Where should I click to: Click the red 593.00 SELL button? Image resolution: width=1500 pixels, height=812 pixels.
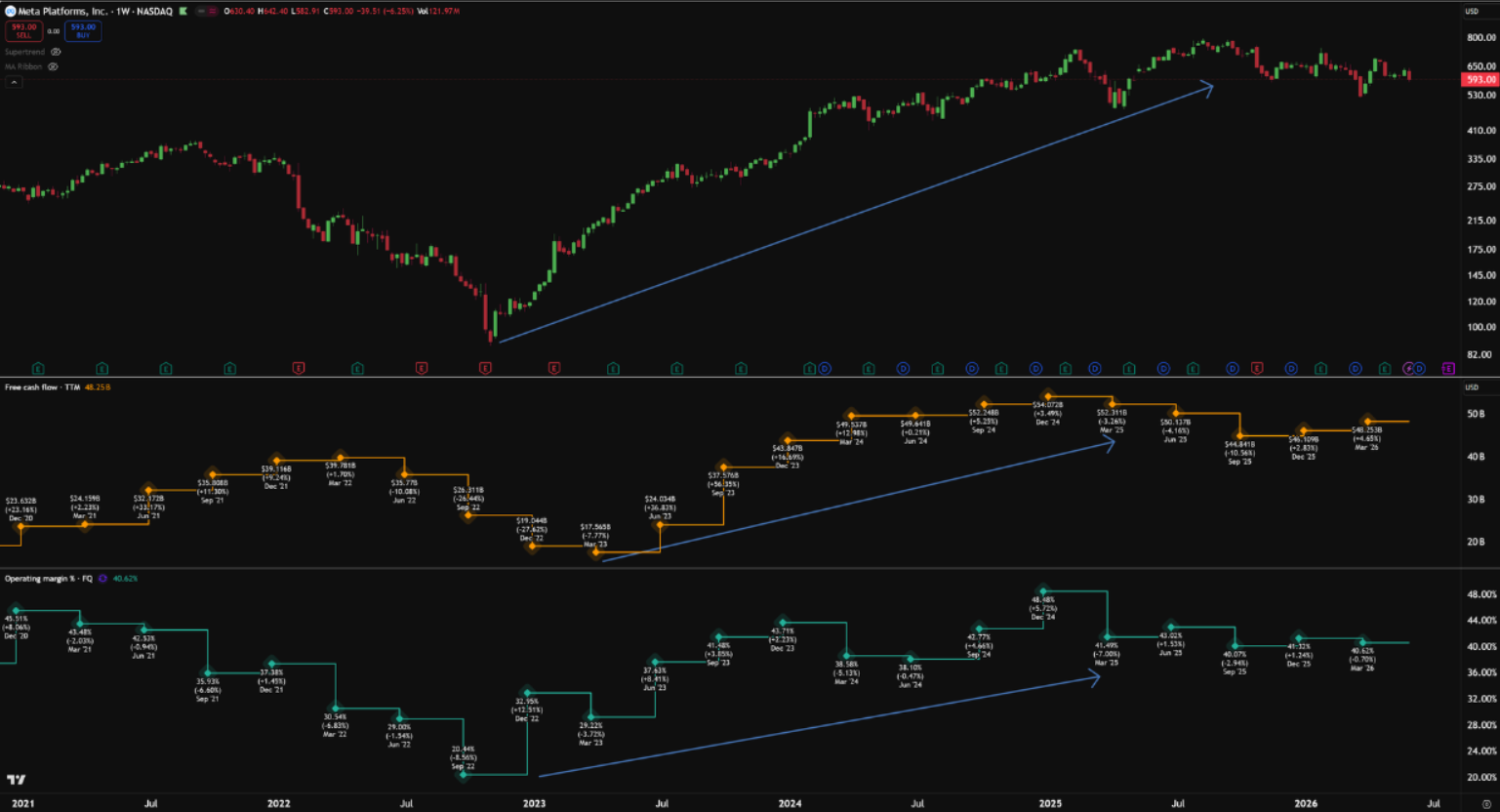(x=24, y=31)
